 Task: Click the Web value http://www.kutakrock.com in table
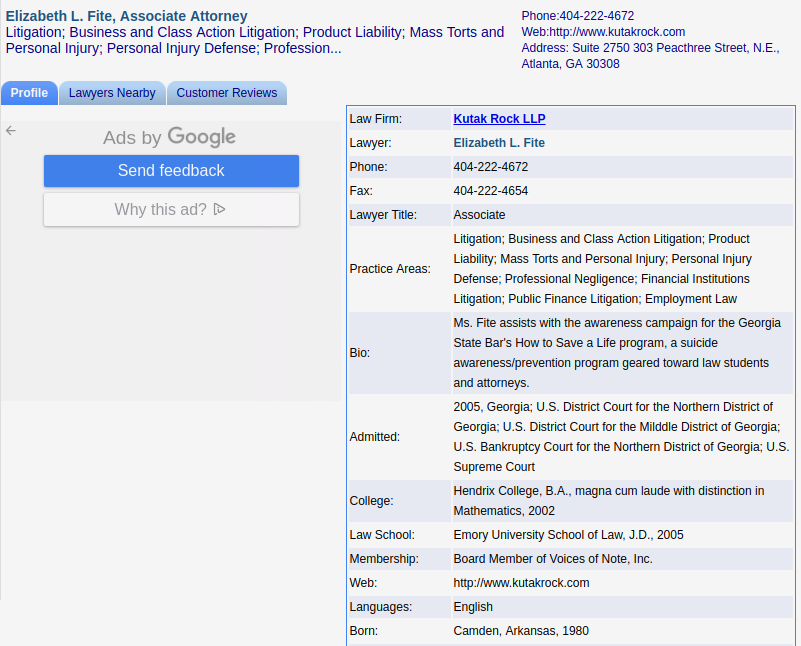(x=522, y=583)
